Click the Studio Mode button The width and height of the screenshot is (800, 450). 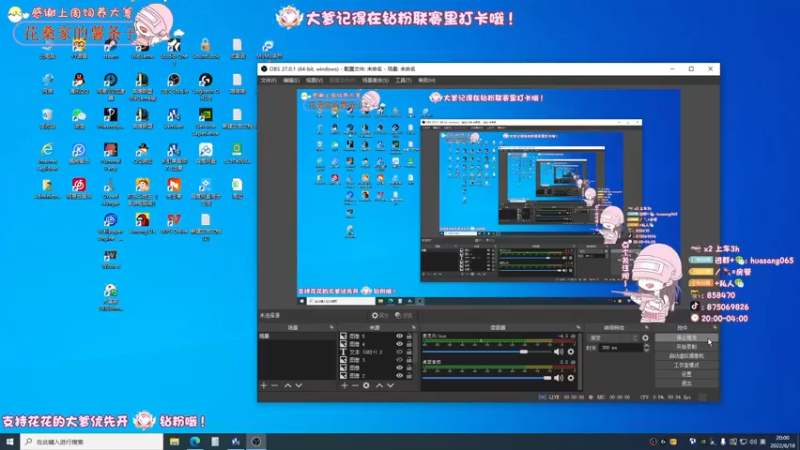[686, 365]
